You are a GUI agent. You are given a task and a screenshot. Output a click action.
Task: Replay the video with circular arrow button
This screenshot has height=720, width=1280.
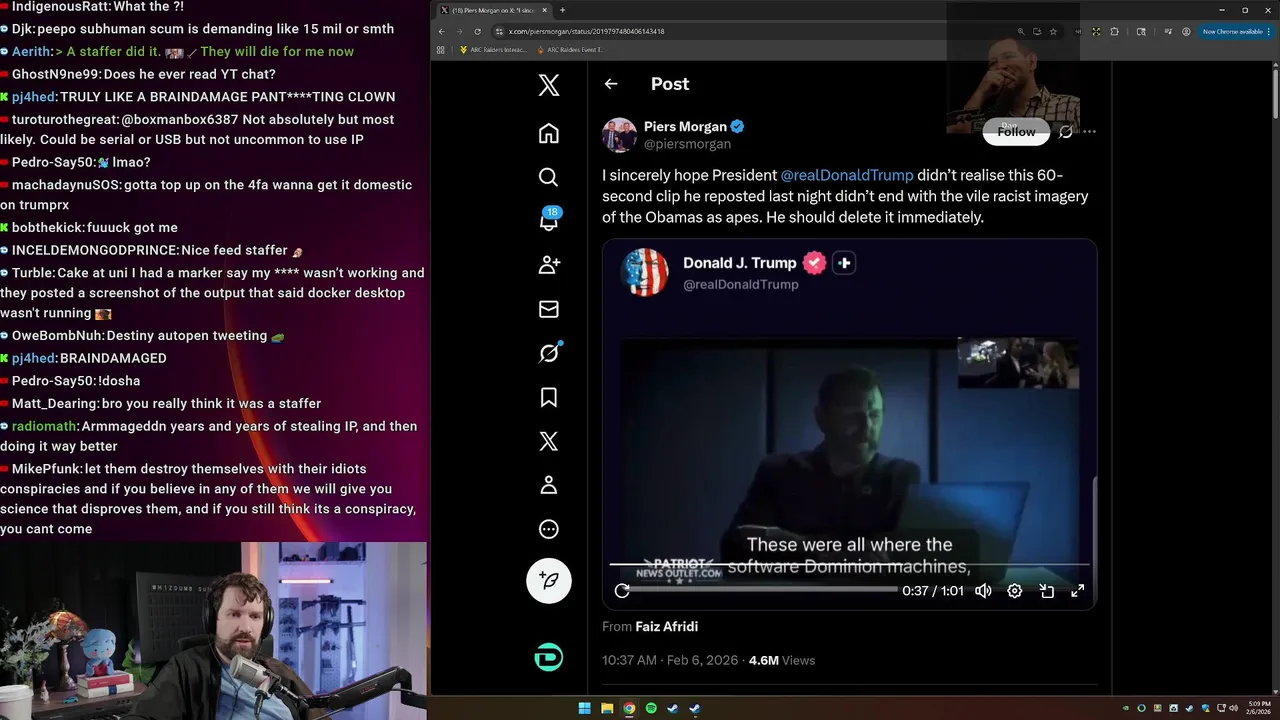tap(622, 591)
